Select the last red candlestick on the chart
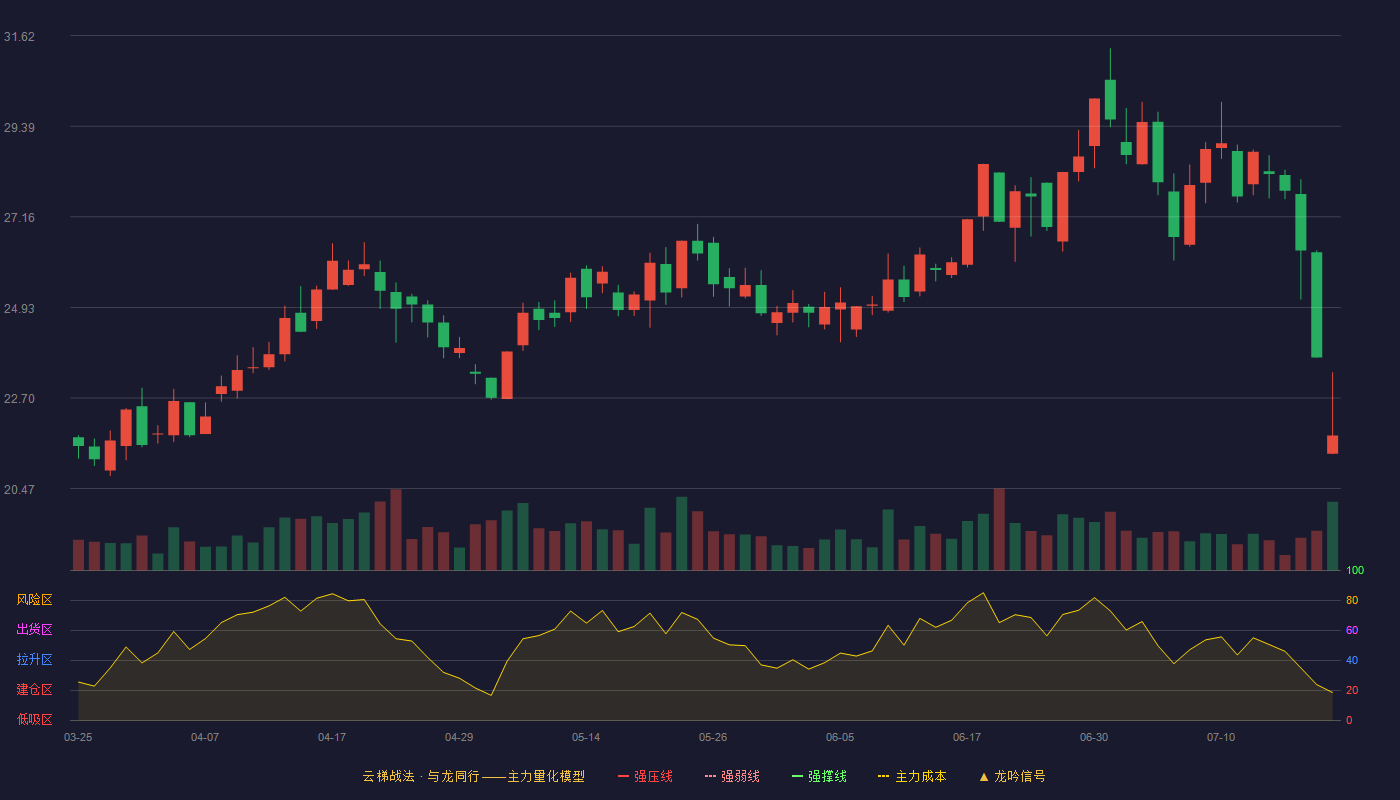 click(1332, 444)
